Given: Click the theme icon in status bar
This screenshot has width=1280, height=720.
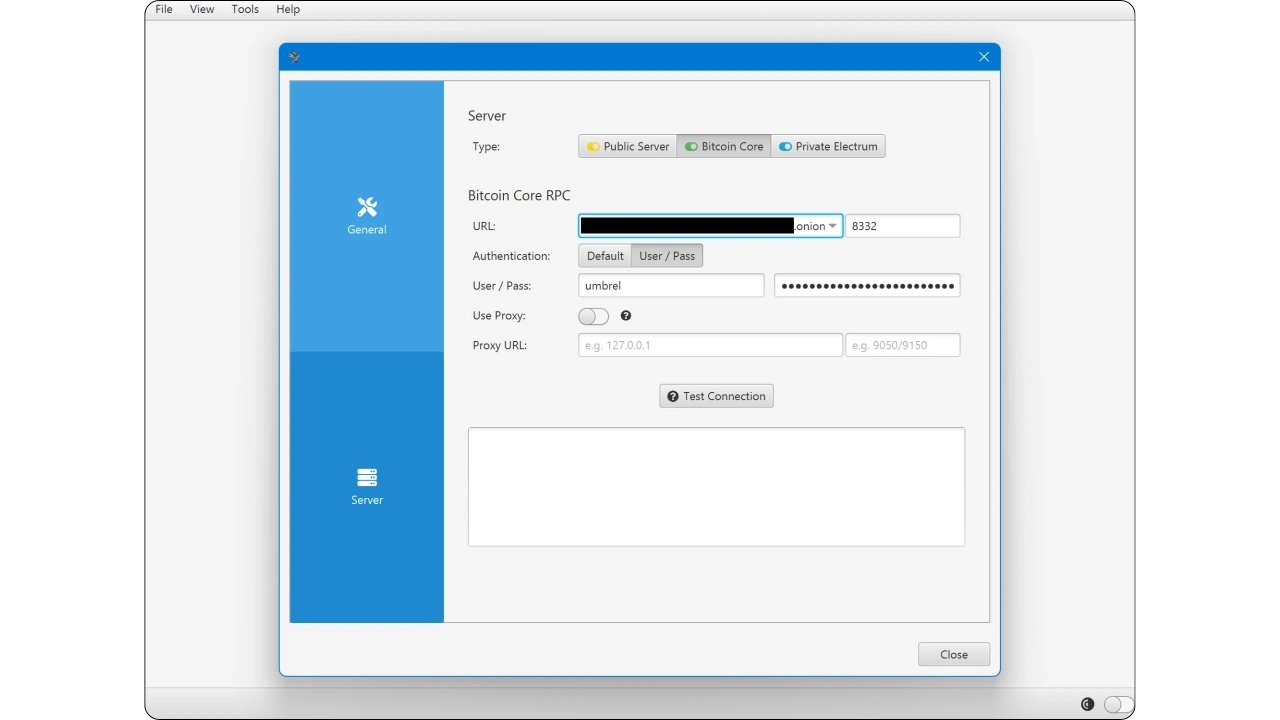Looking at the screenshot, I should point(1088,704).
